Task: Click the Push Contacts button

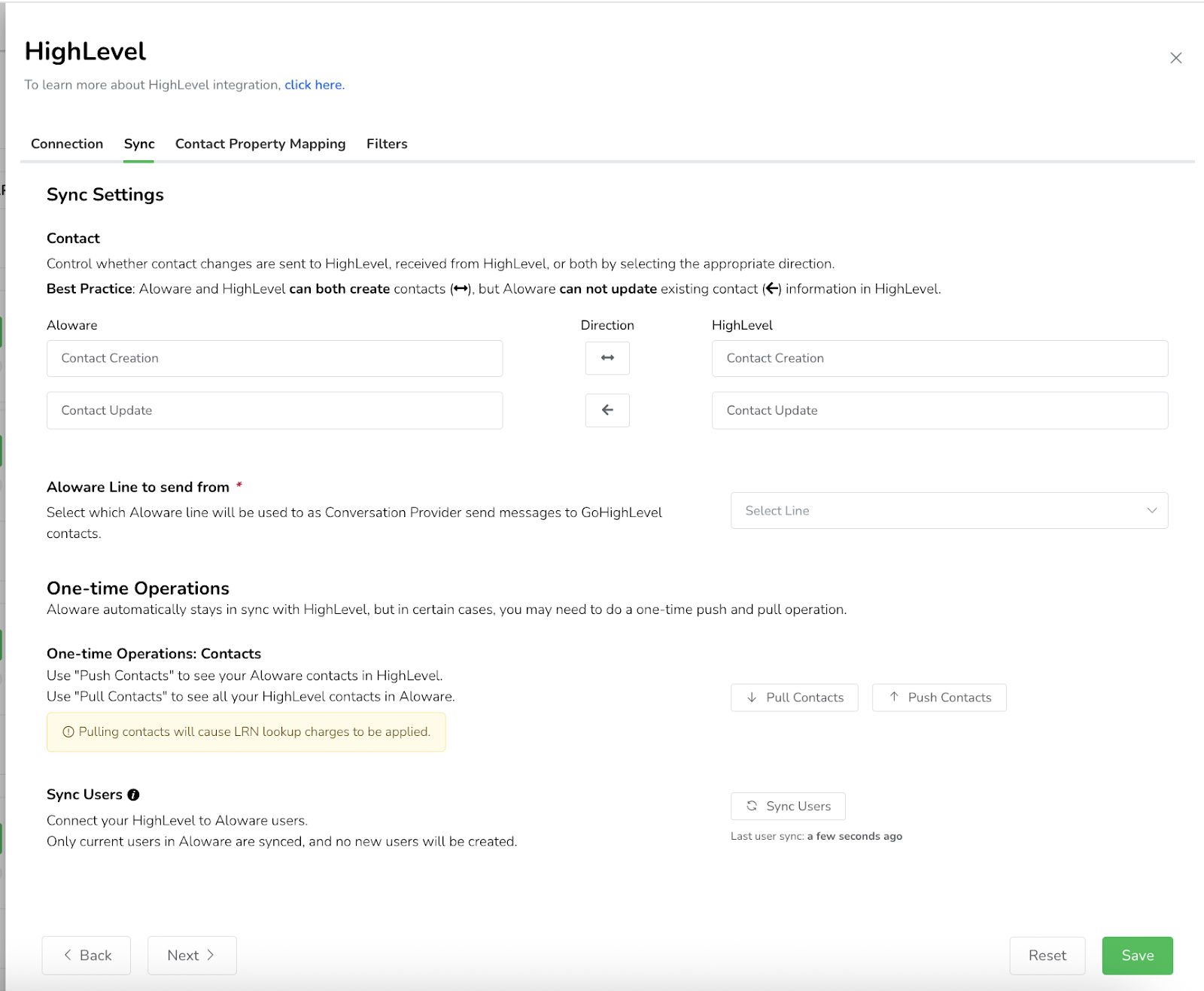Action: (939, 698)
